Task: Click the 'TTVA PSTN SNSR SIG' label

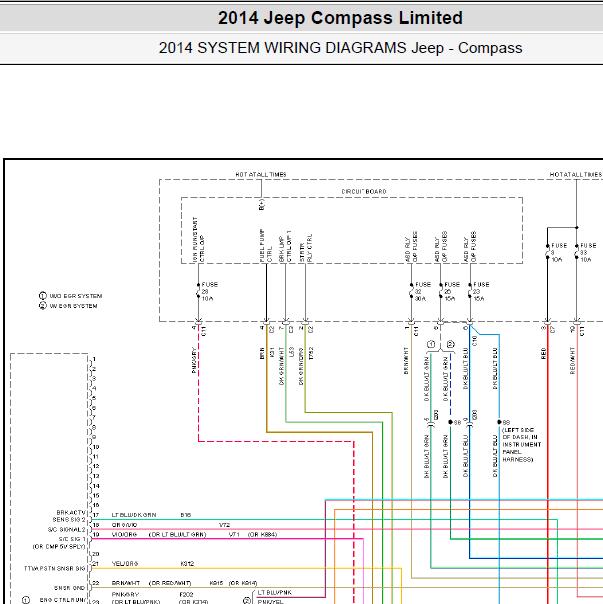Action: [55, 569]
